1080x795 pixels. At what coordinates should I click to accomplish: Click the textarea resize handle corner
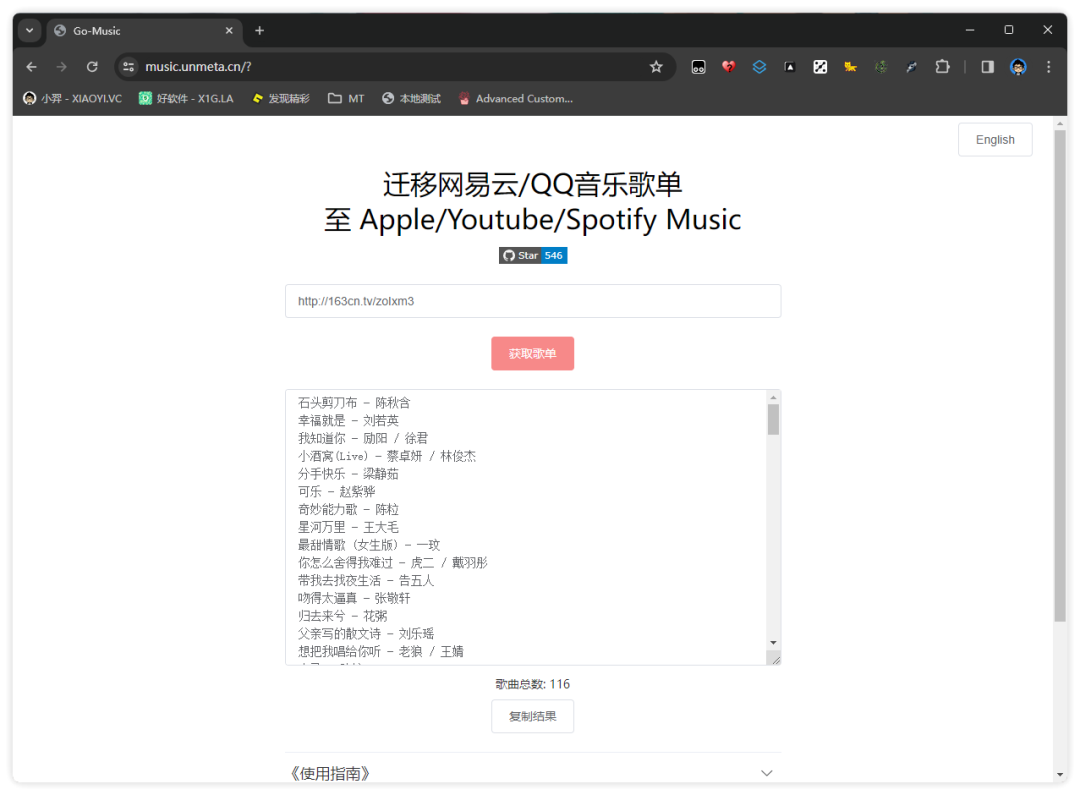coord(776,660)
